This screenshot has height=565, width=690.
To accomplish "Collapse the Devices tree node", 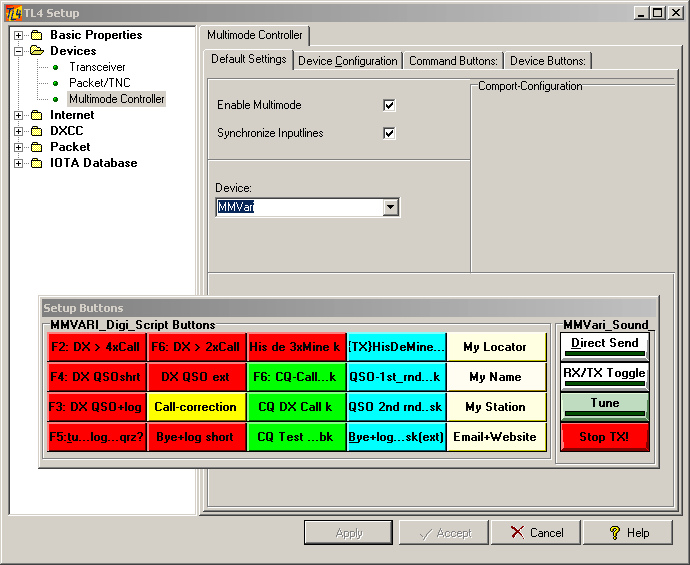I will coord(18,51).
